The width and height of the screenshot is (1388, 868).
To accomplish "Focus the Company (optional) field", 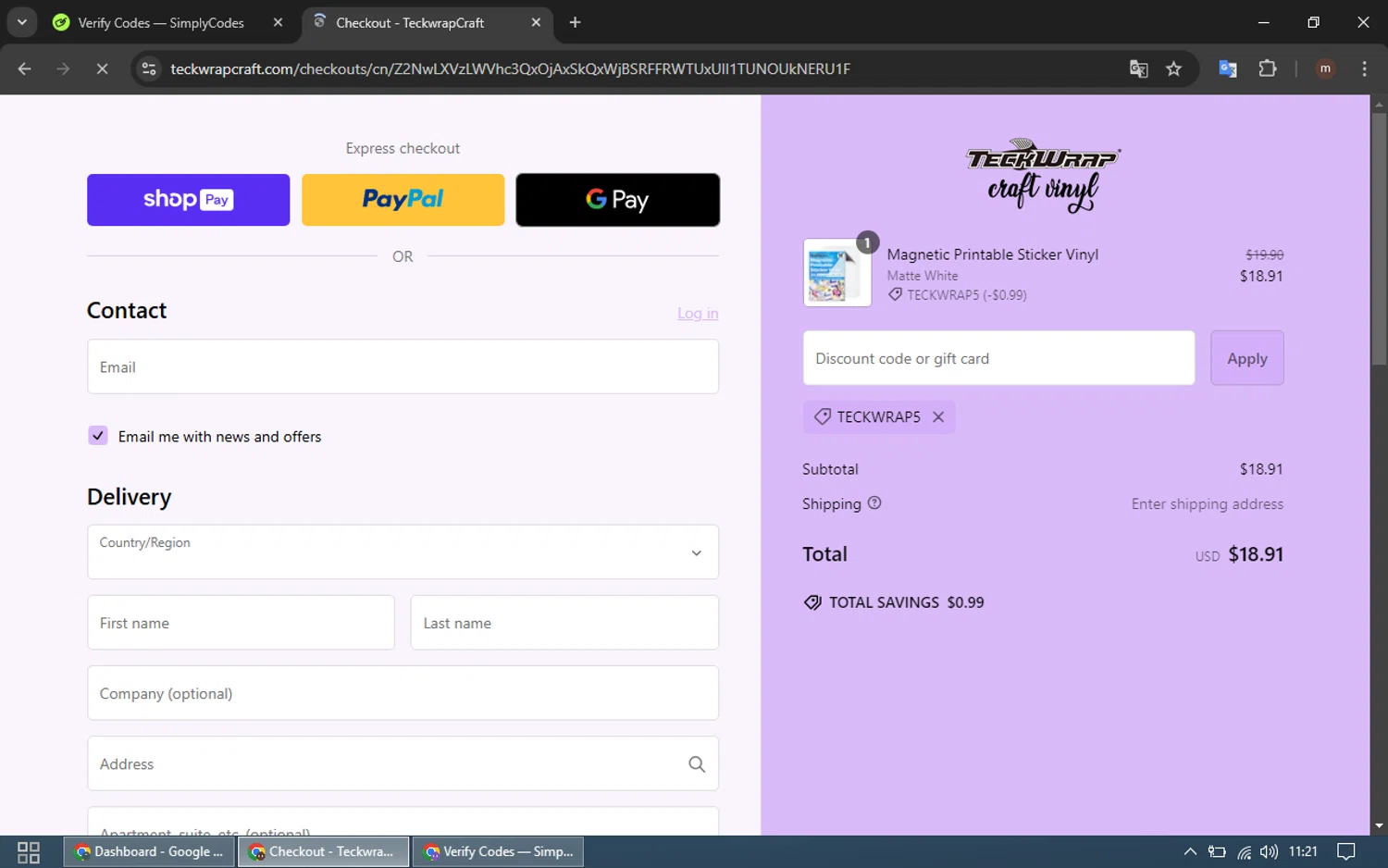I will 403,693.
